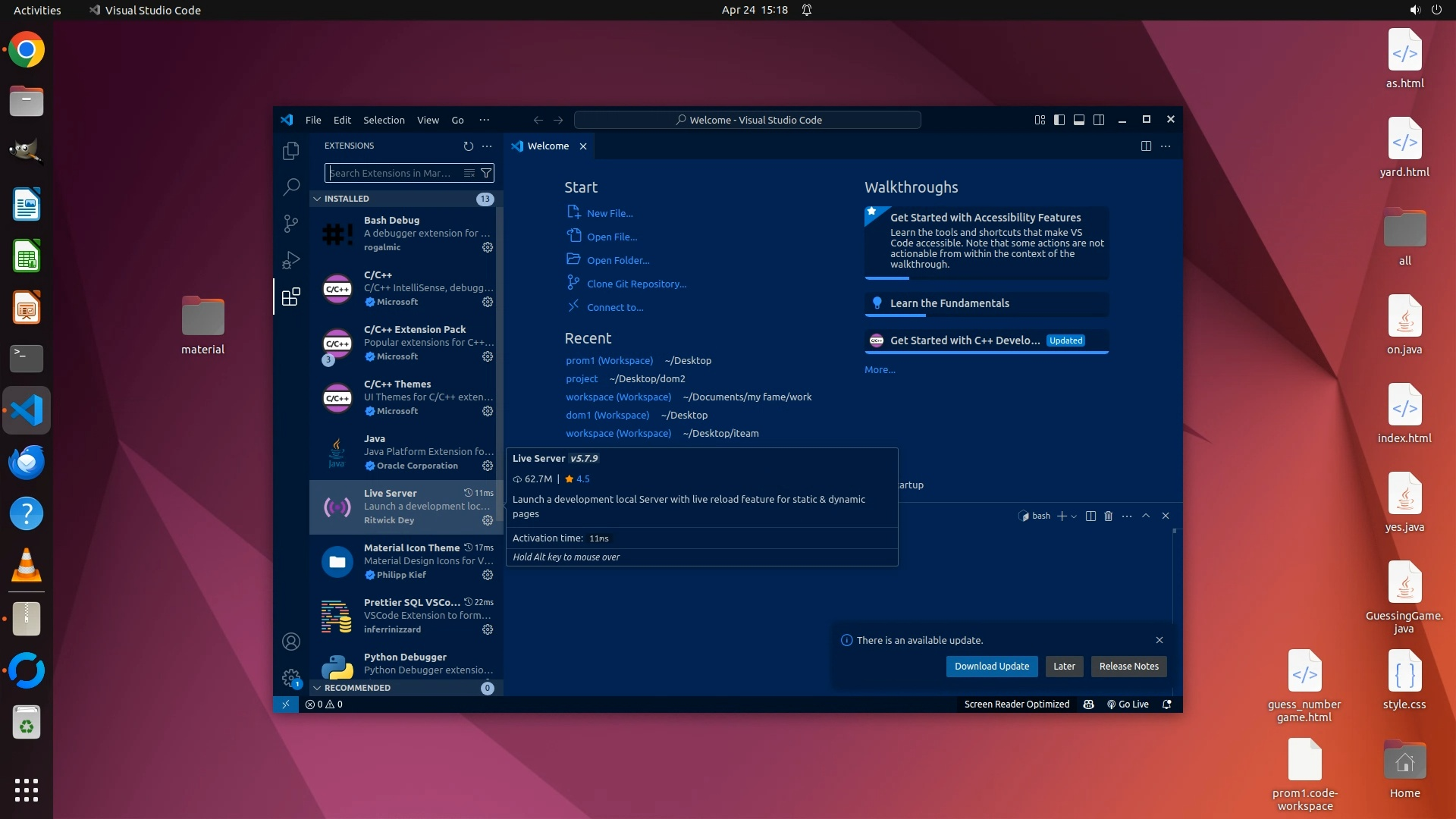
Task: Open the Run and Debug view
Action: (290, 260)
